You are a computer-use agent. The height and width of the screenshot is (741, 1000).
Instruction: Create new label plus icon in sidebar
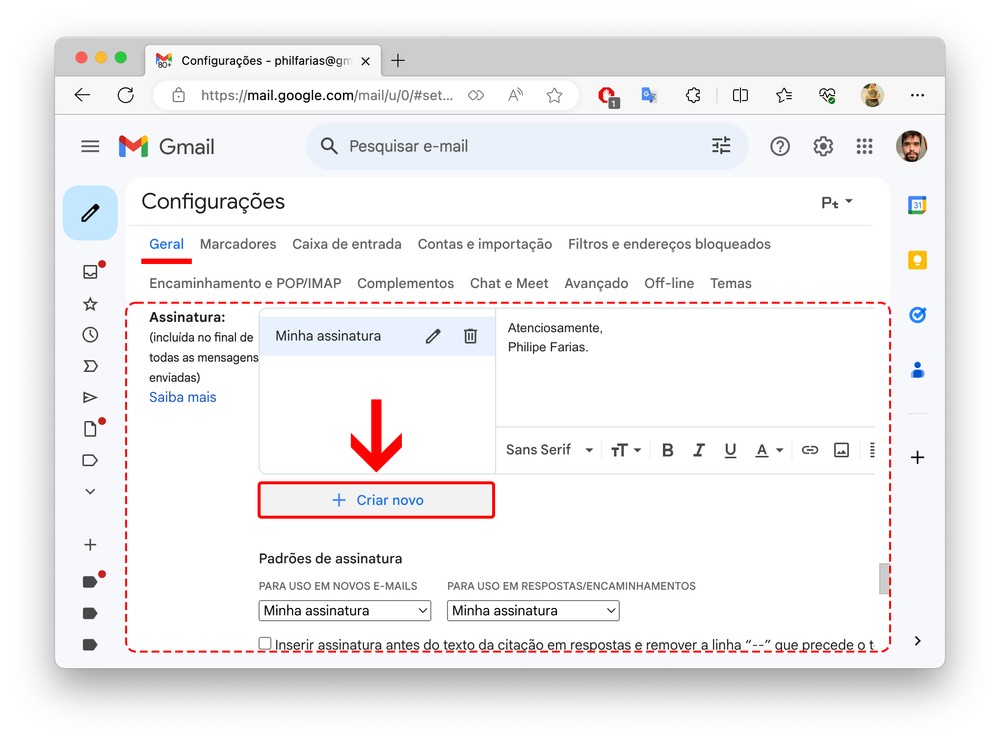(91, 545)
